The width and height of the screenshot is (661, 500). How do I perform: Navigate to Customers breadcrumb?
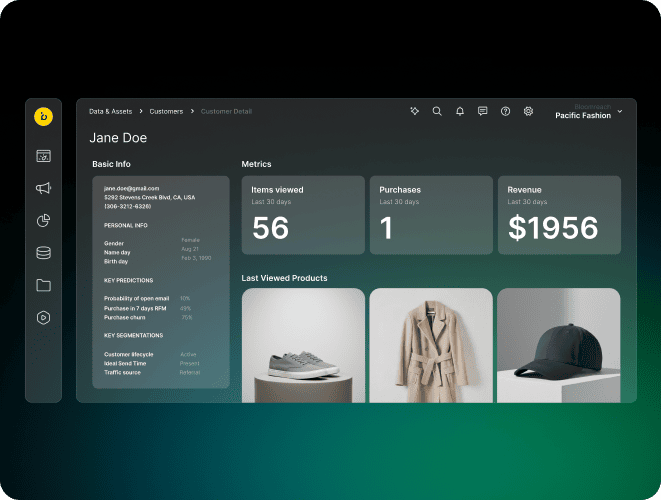point(166,111)
